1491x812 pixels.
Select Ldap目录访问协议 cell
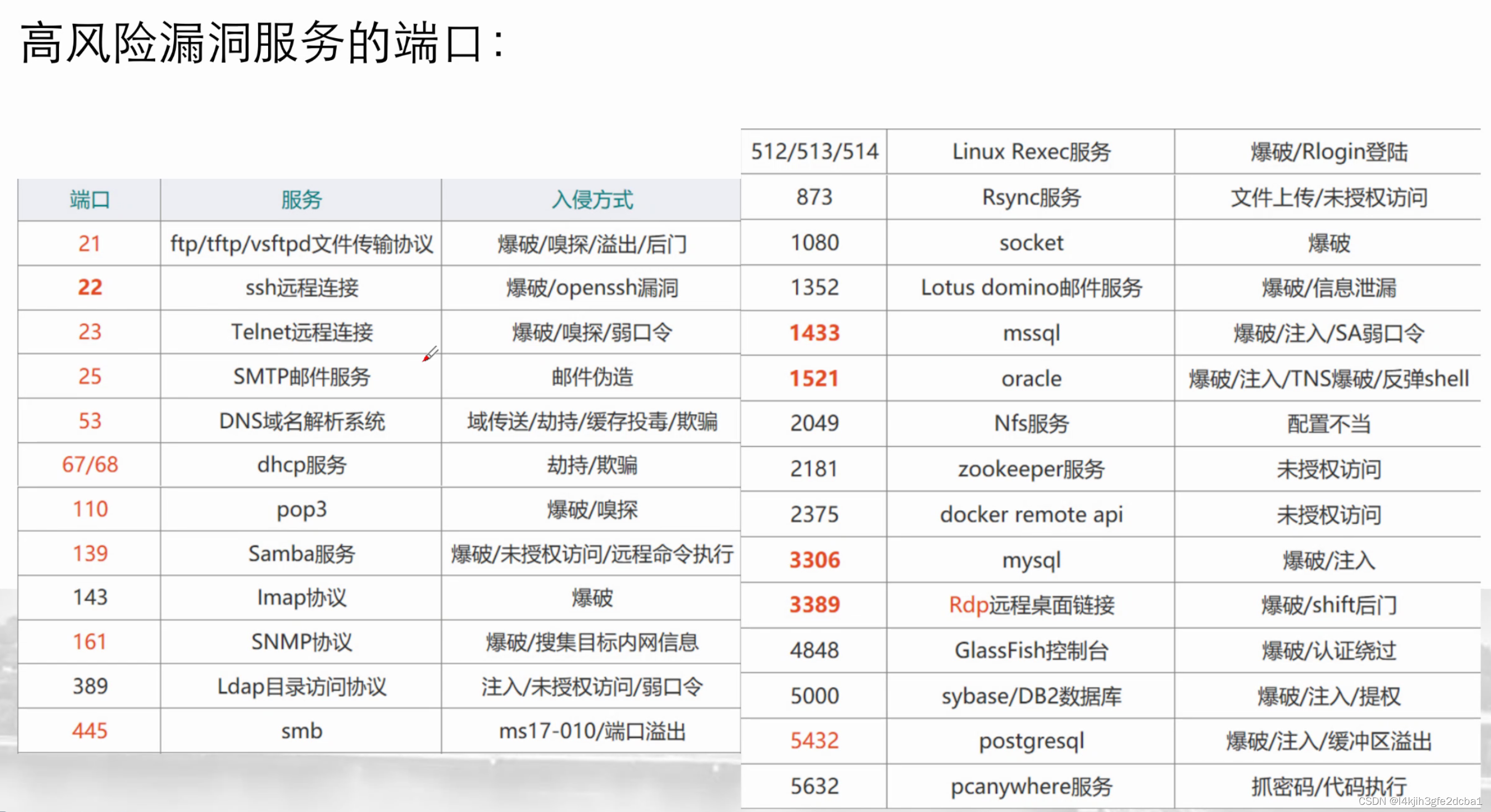(301, 686)
